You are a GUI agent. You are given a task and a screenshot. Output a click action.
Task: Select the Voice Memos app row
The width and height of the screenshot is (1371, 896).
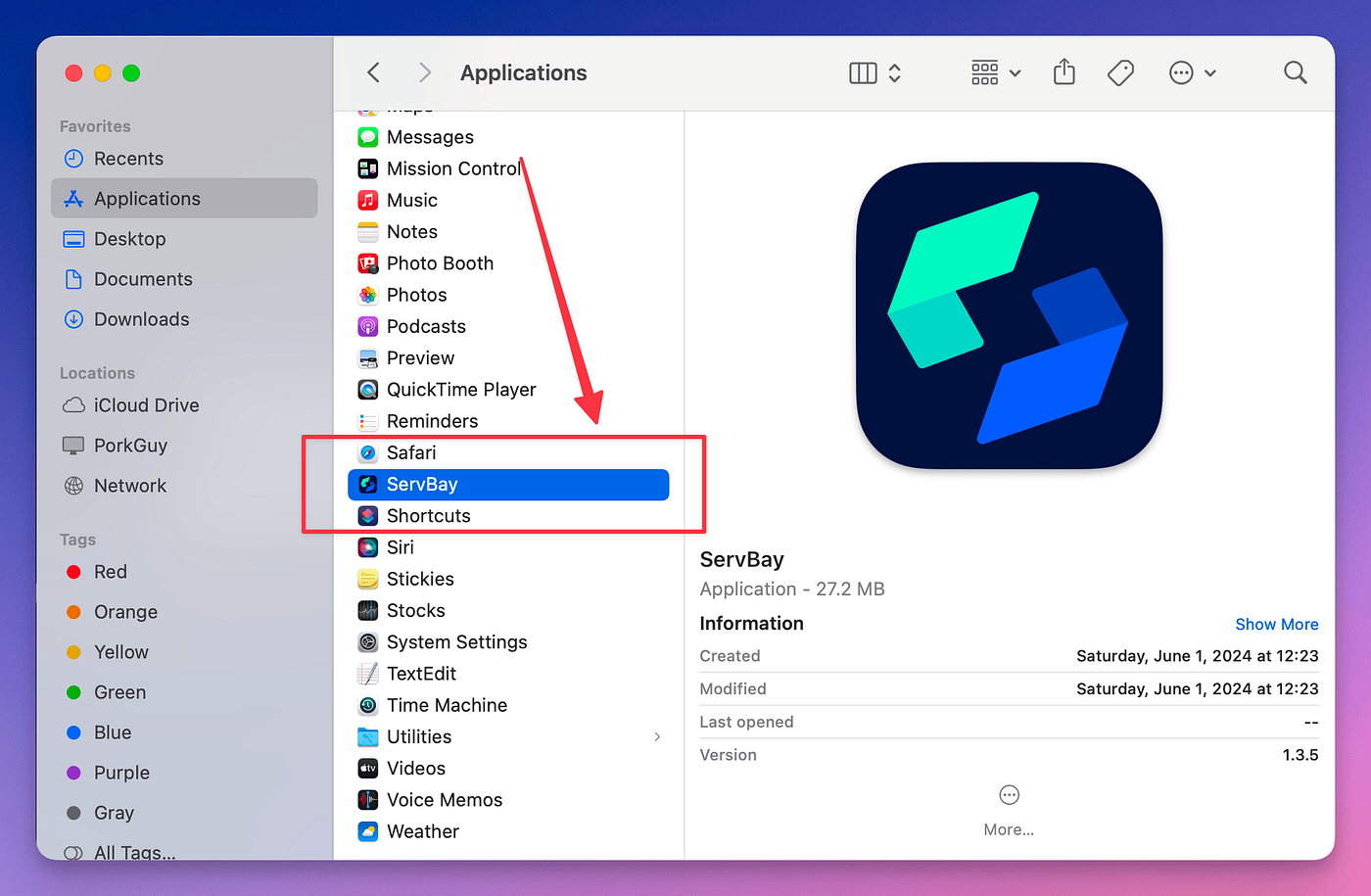coord(508,800)
